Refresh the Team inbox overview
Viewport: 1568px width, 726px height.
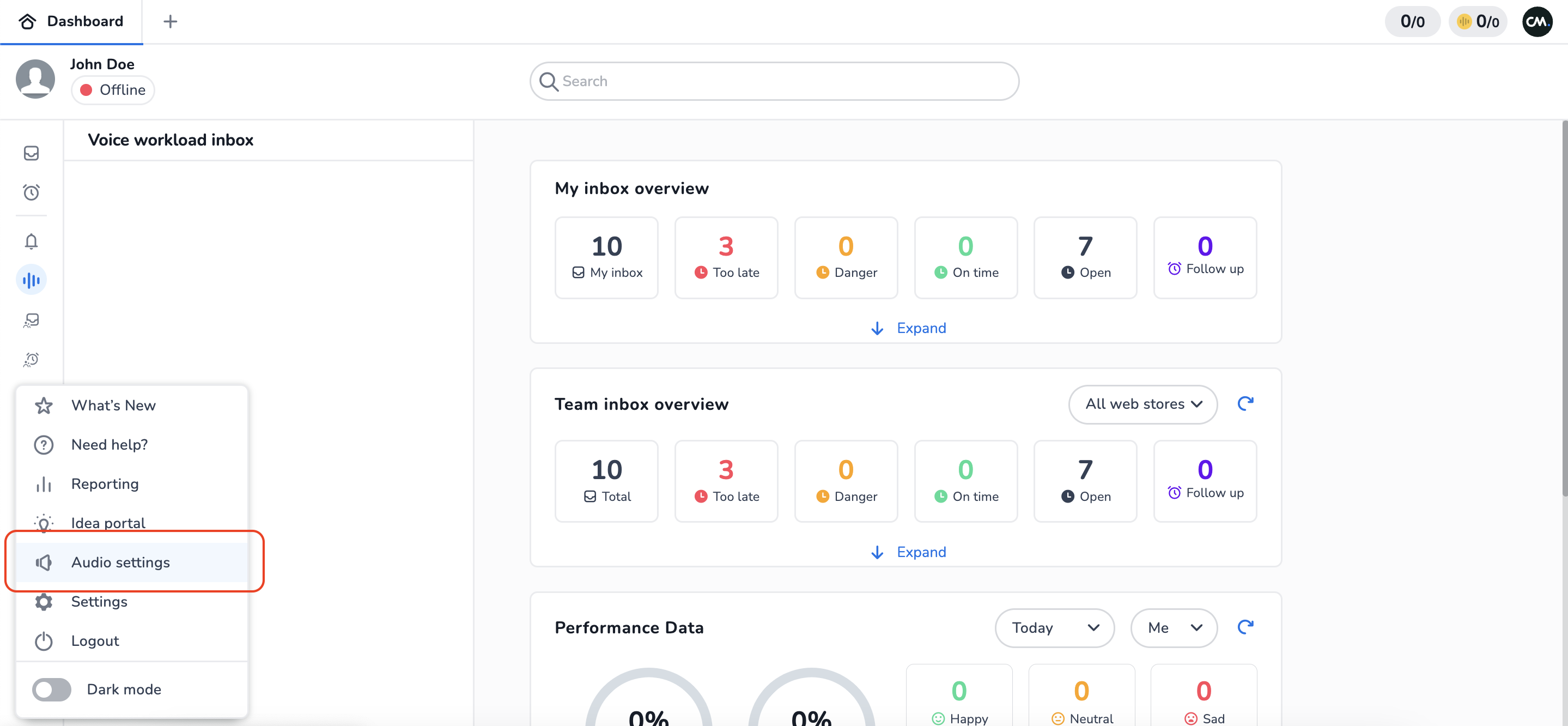[1245, 404]
